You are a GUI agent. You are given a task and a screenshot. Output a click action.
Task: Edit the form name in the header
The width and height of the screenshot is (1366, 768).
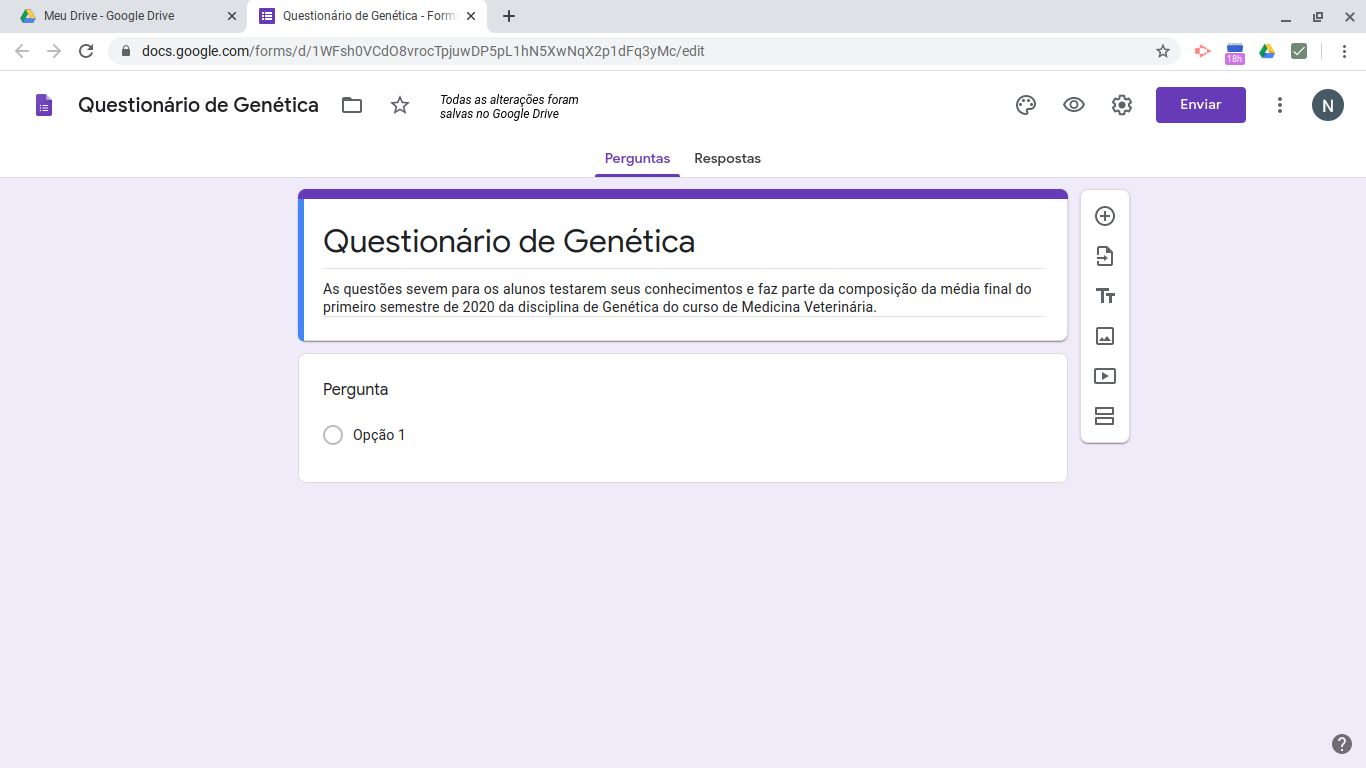click(x=198, y=105)
